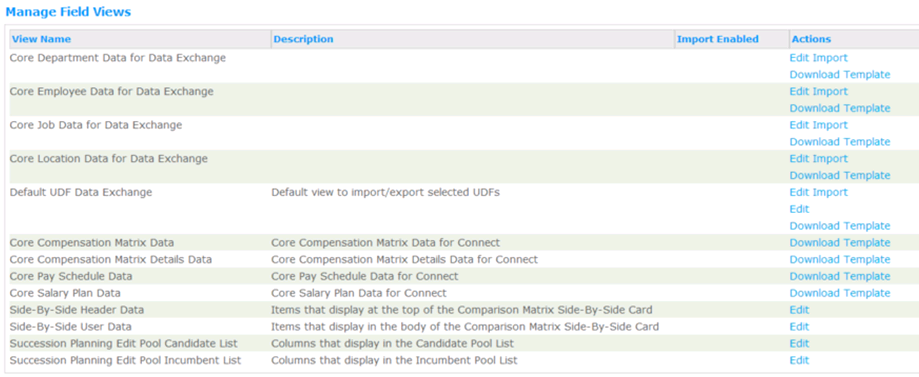The image size is (919, 377).
Task: Click 'Core Compensation Matrix Details Data for Connect' description
Action: [x=404, y=259]
